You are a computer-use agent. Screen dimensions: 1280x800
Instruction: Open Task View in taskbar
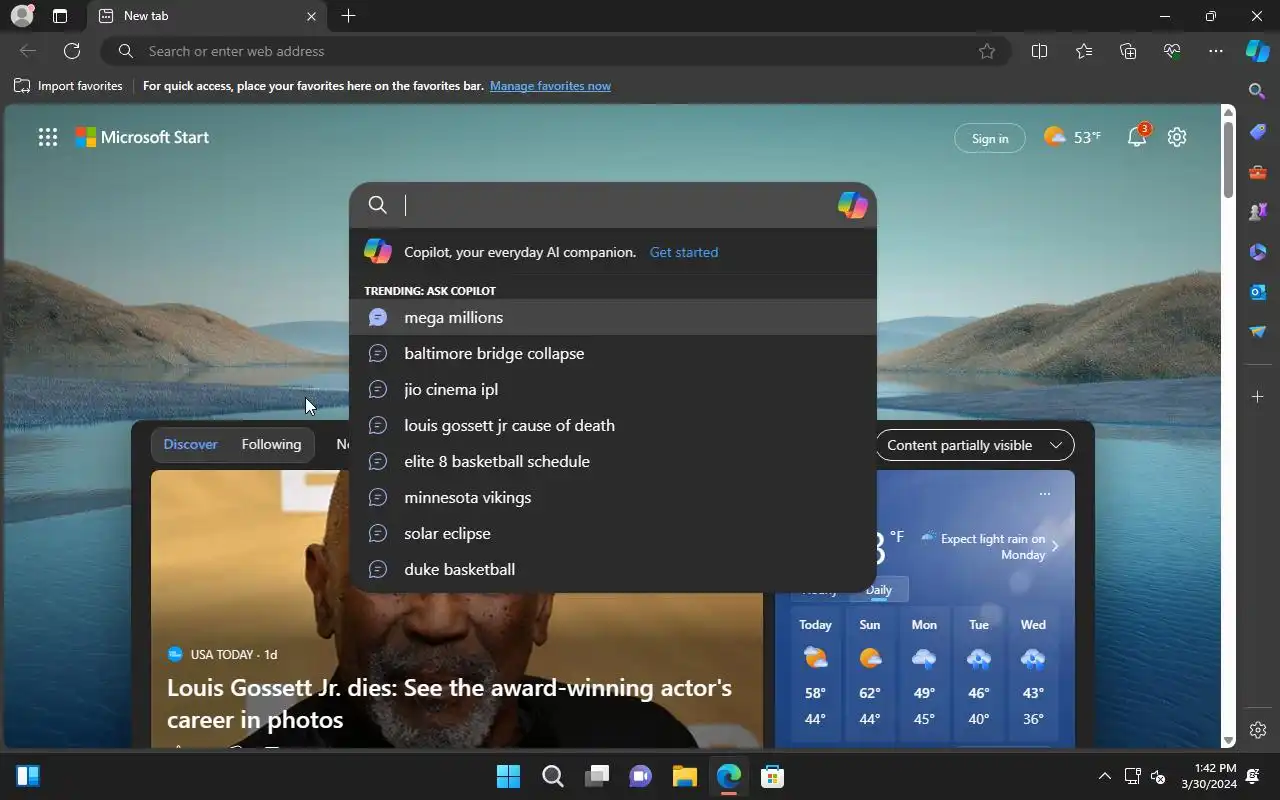click(x=597, y=776)
